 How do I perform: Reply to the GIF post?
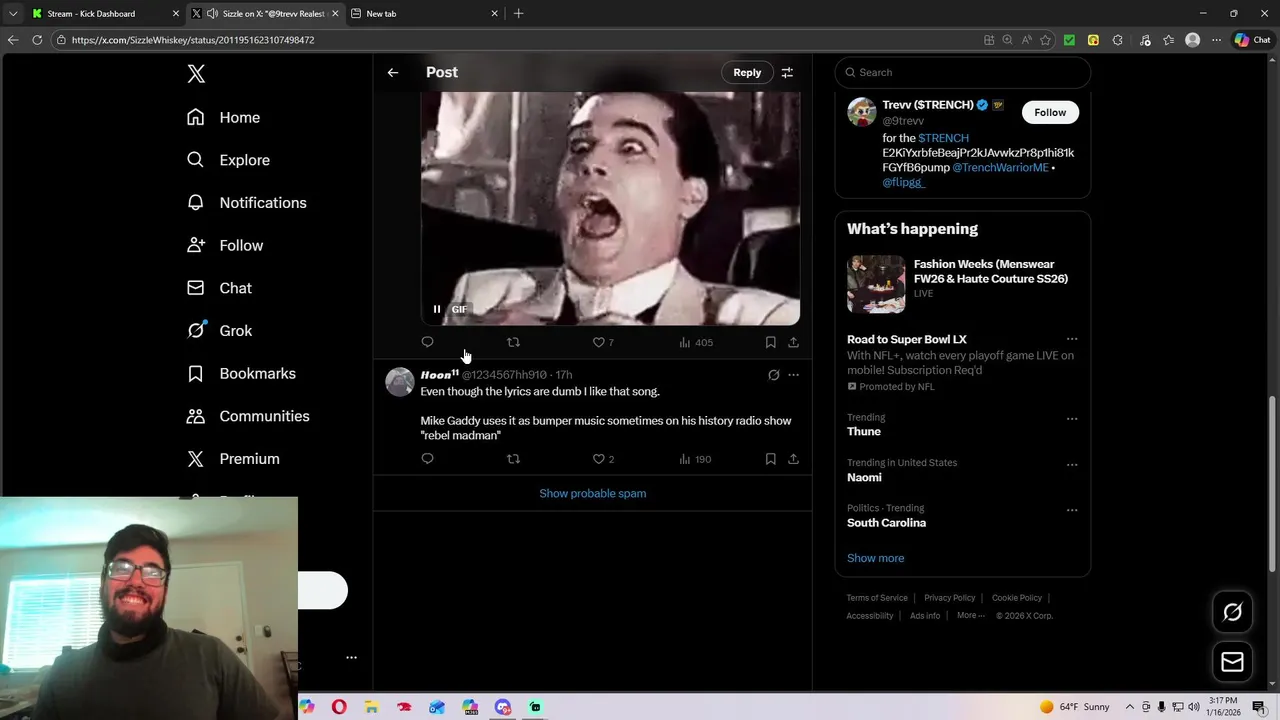427,342
